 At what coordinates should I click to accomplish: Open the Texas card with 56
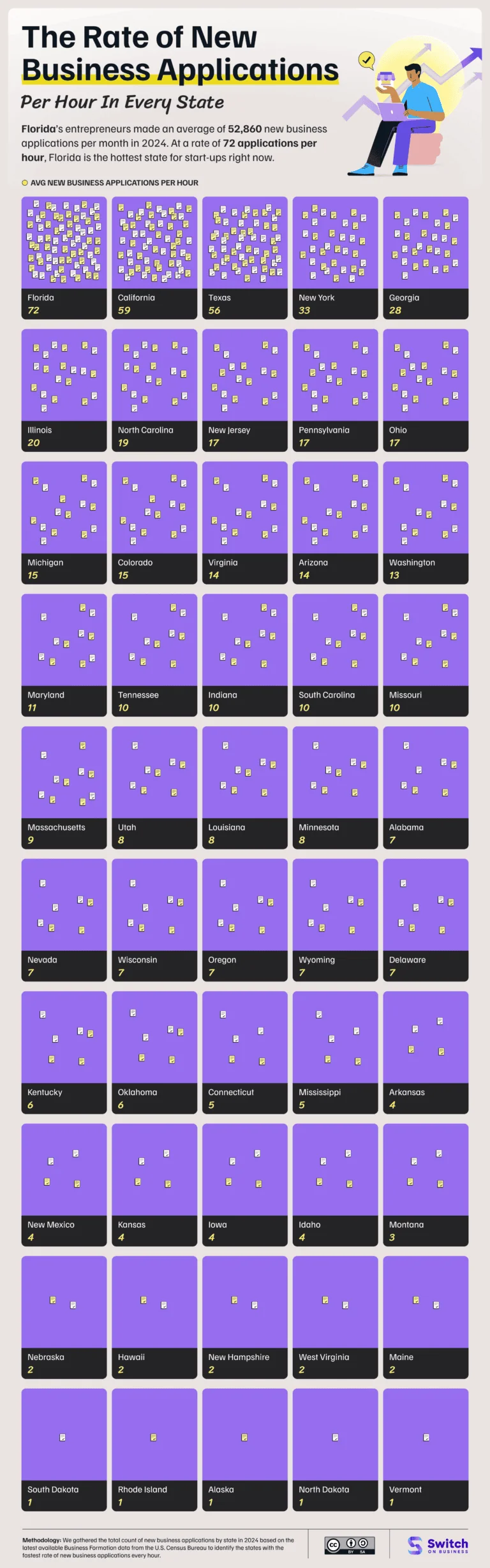[x=245, y=258]
